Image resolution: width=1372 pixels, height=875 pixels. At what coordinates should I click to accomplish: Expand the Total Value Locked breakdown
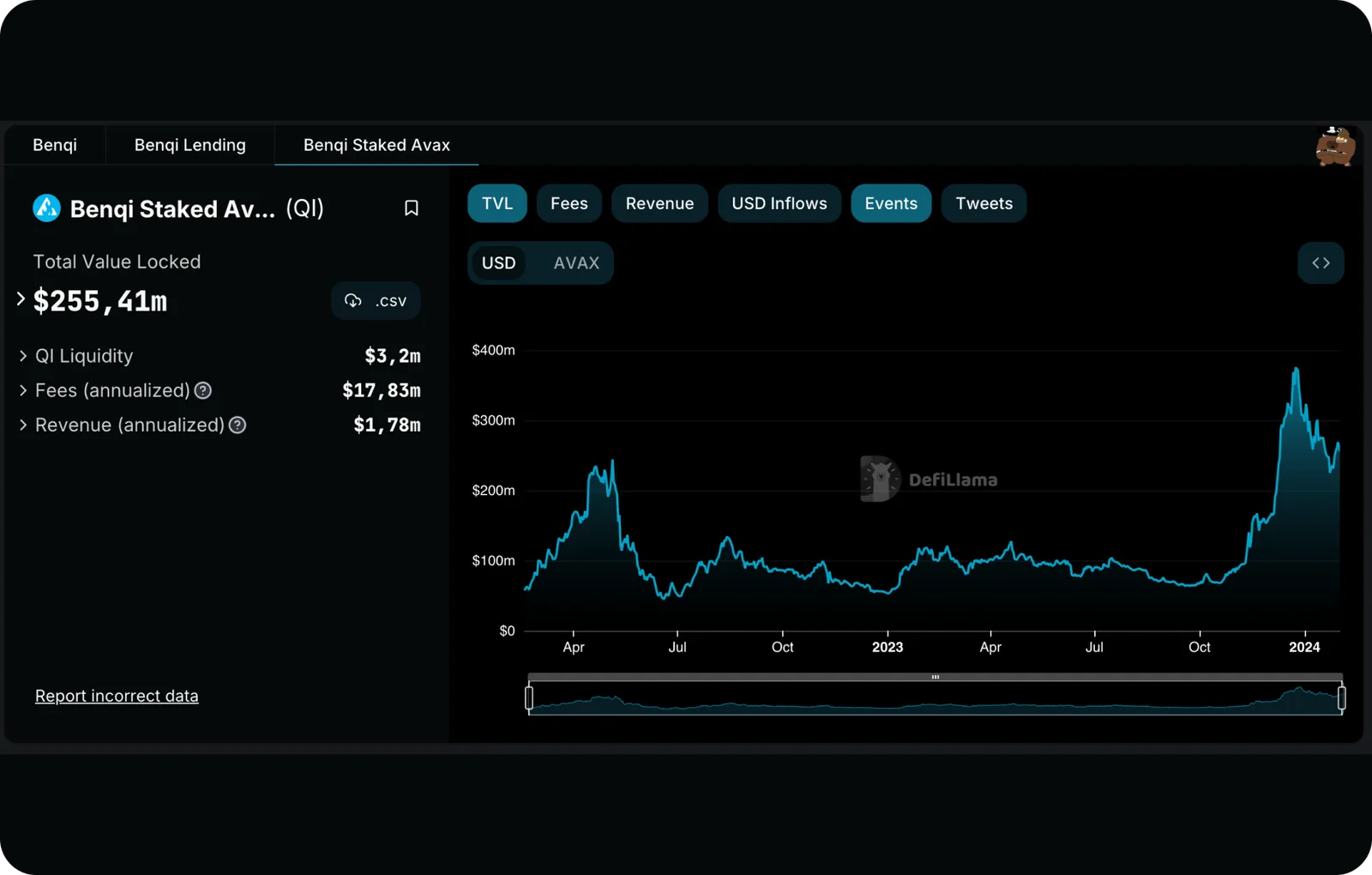[x=21, y=299]
